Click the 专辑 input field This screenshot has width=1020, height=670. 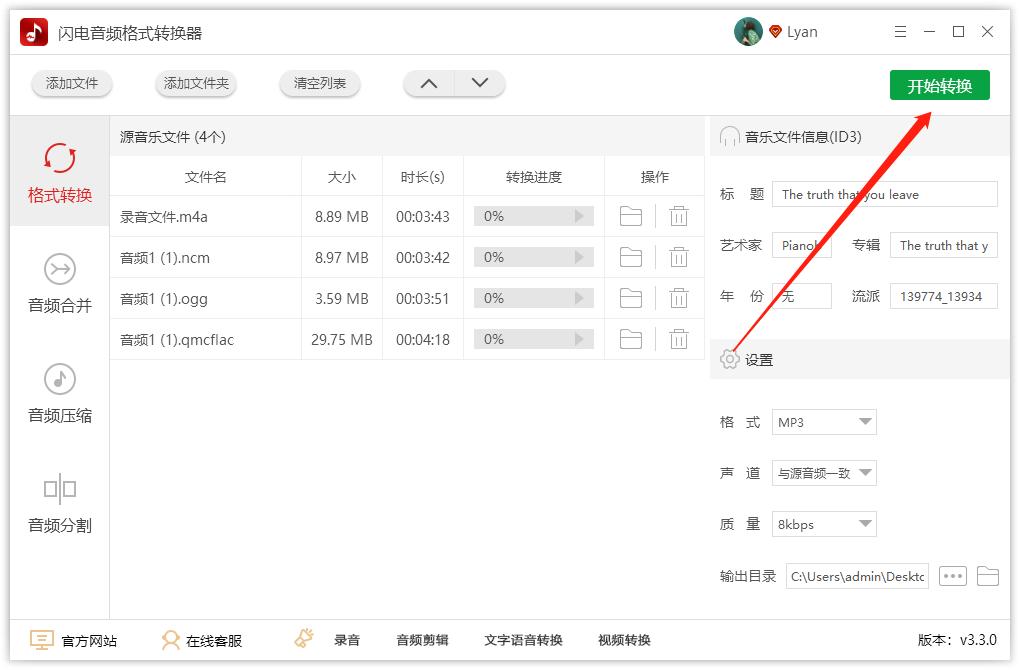(943, 245)
